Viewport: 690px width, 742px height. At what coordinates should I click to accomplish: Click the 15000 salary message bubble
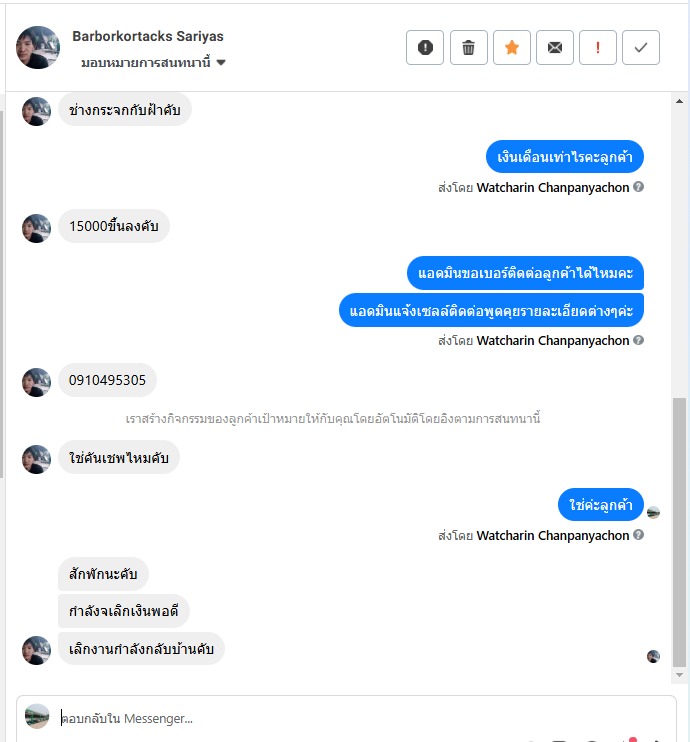coord(114,226)
